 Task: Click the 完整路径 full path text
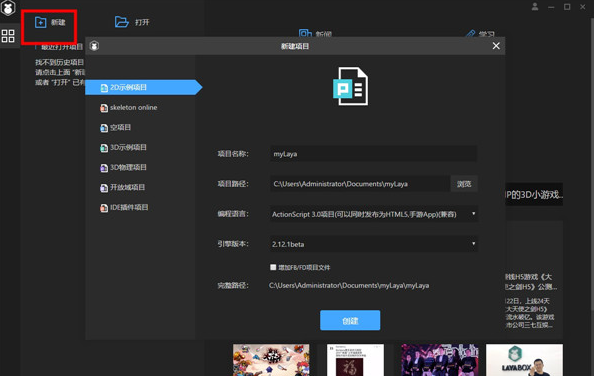point(349,286)
